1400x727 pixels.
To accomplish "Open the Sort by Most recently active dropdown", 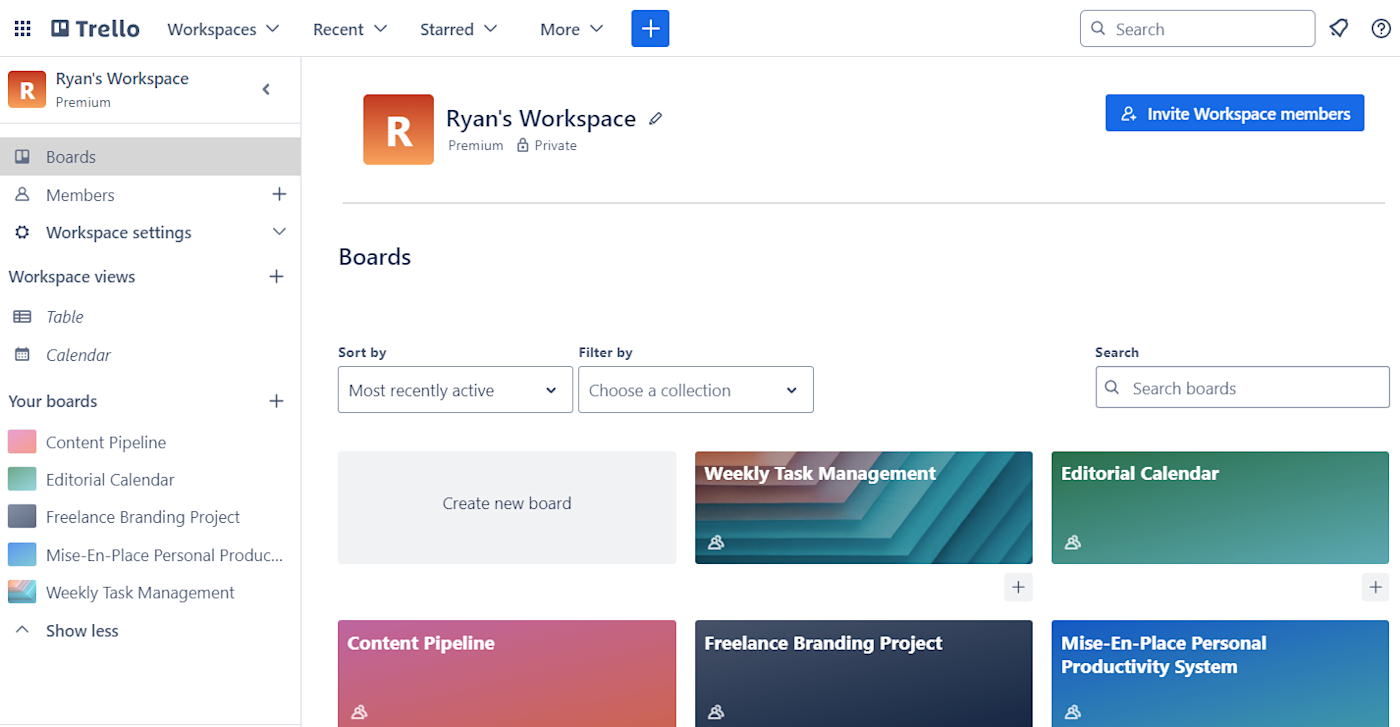I will pyautogui.click(x=455, y=390).
